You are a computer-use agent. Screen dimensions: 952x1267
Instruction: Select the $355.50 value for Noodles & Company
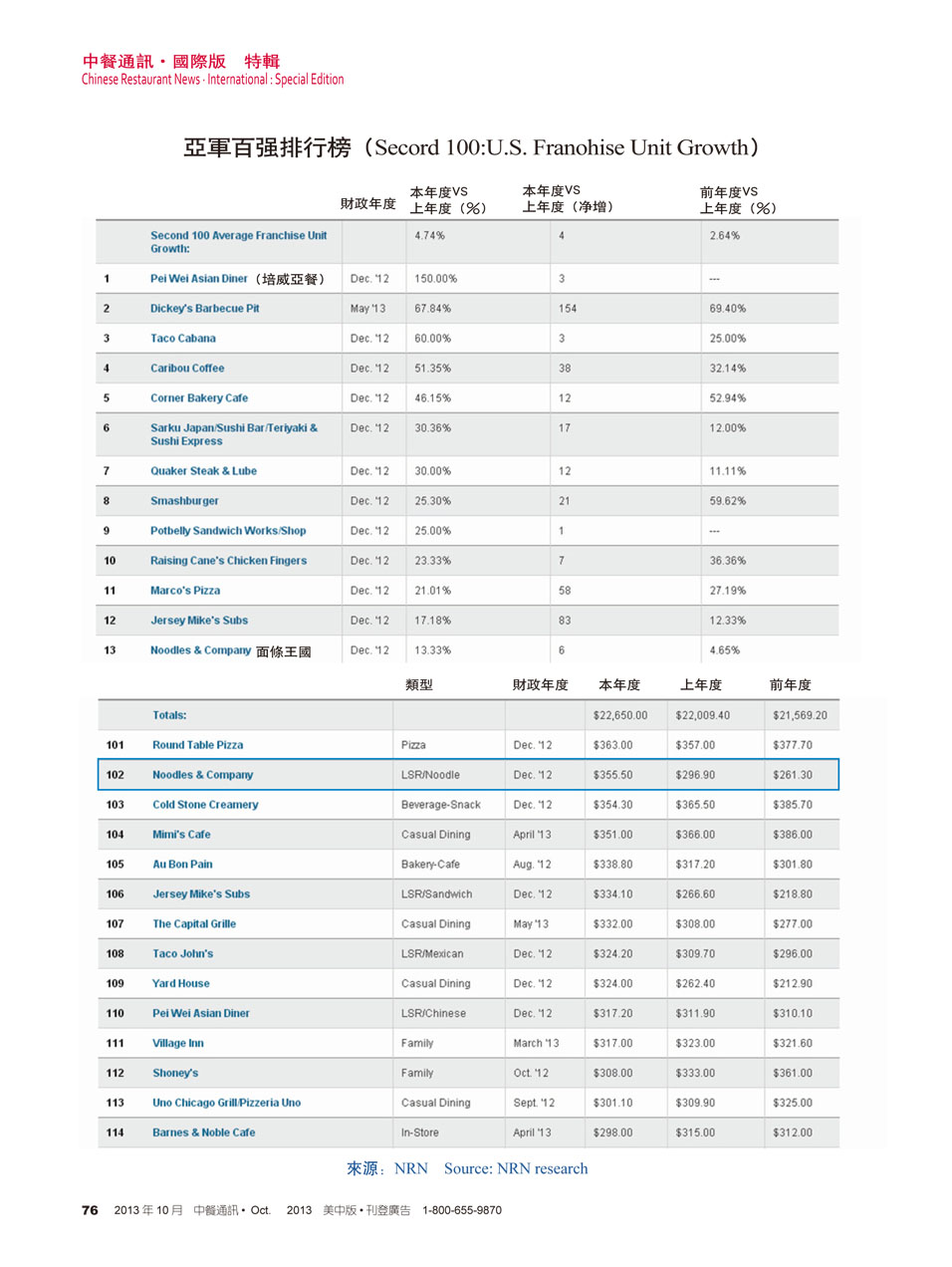click(x=612, y=775)
